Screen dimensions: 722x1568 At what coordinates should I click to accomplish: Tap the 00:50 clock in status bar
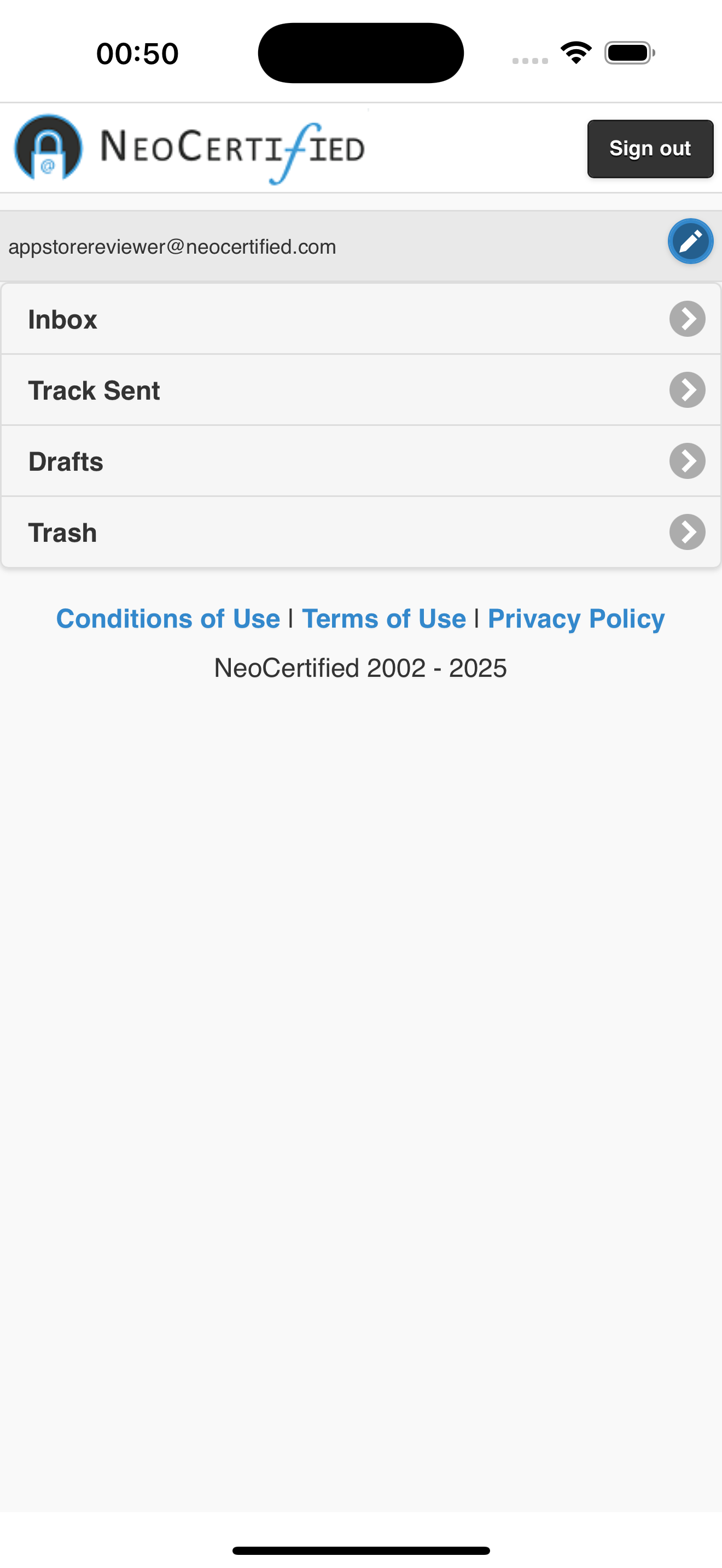point(138,54)
